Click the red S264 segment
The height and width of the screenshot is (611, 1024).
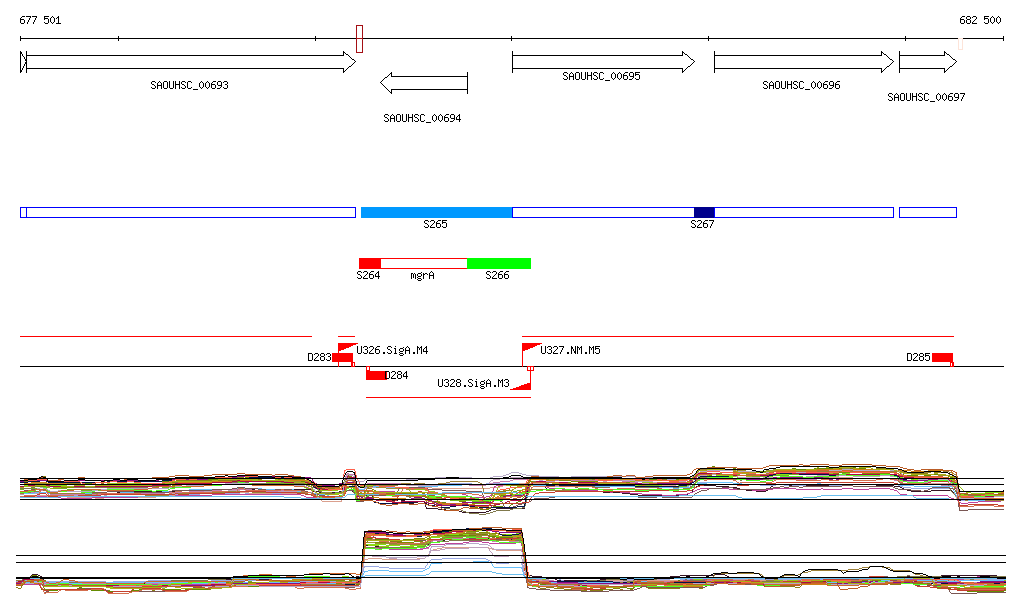click(x=370, y=263)
